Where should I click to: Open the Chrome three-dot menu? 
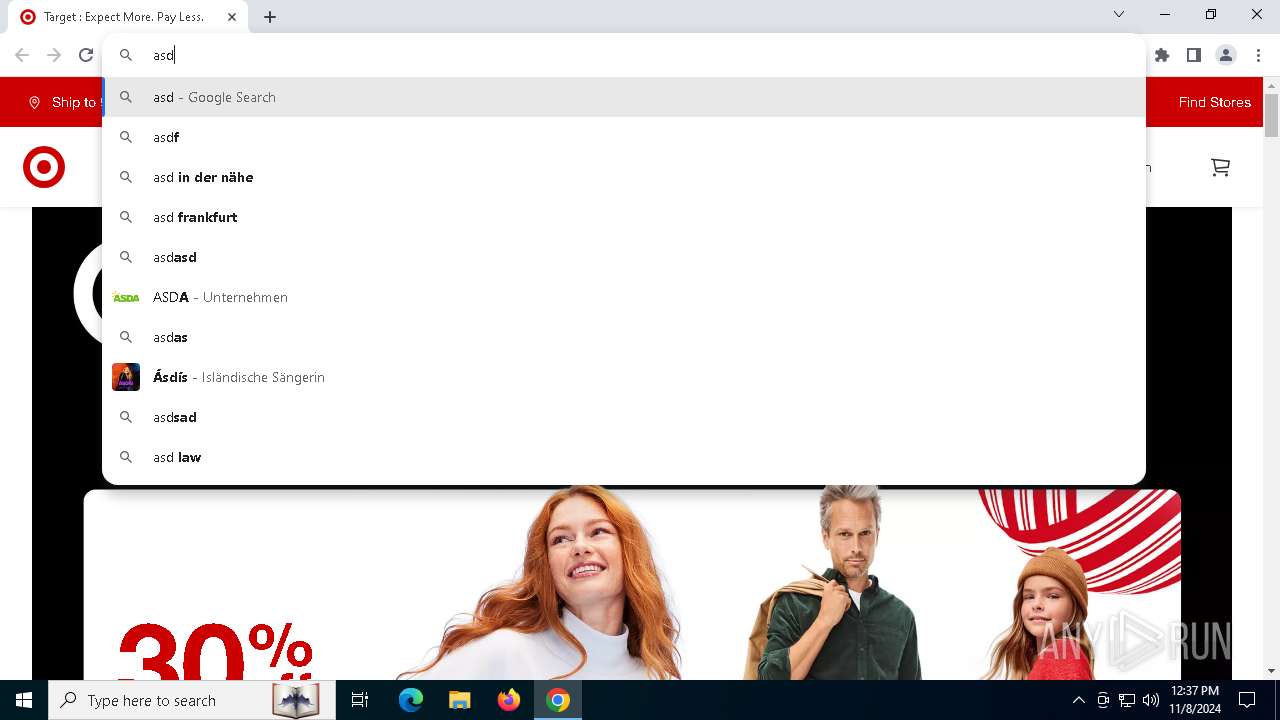point(1258,55)
